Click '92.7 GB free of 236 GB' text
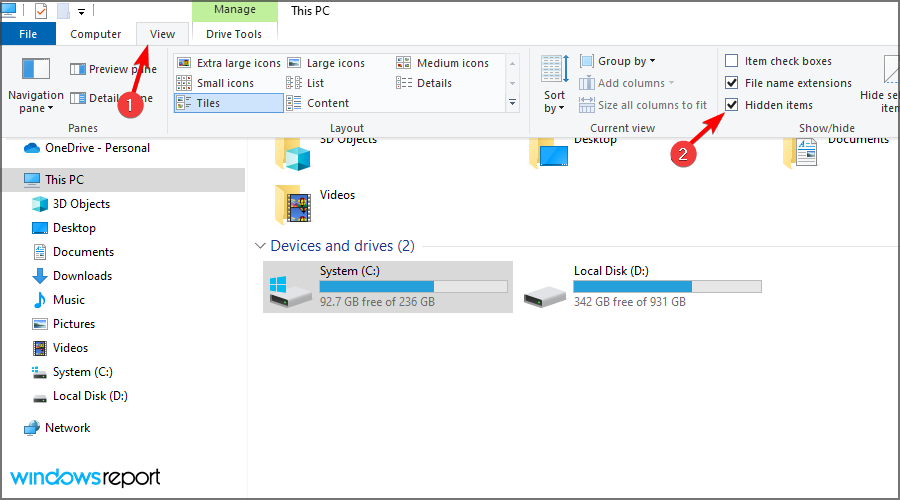Screen dimensions: 900x500 point(377,302)
